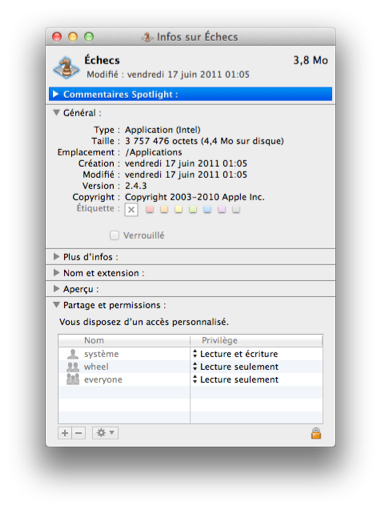Expand Commentaires Spotlight section

click(56, 94)
